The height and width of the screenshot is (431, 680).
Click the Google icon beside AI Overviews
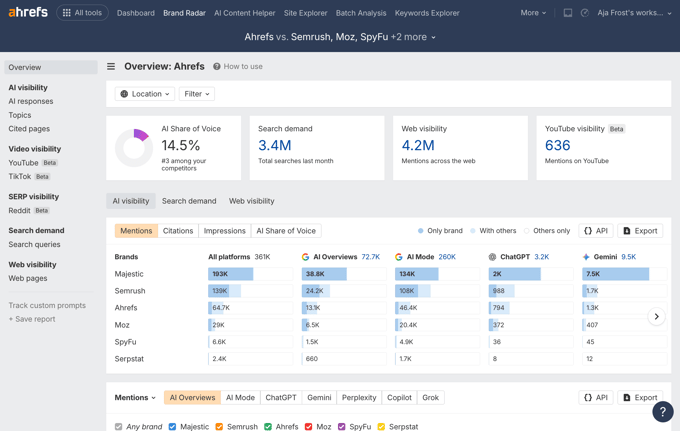pyautogui.click(x=305, y=257)
